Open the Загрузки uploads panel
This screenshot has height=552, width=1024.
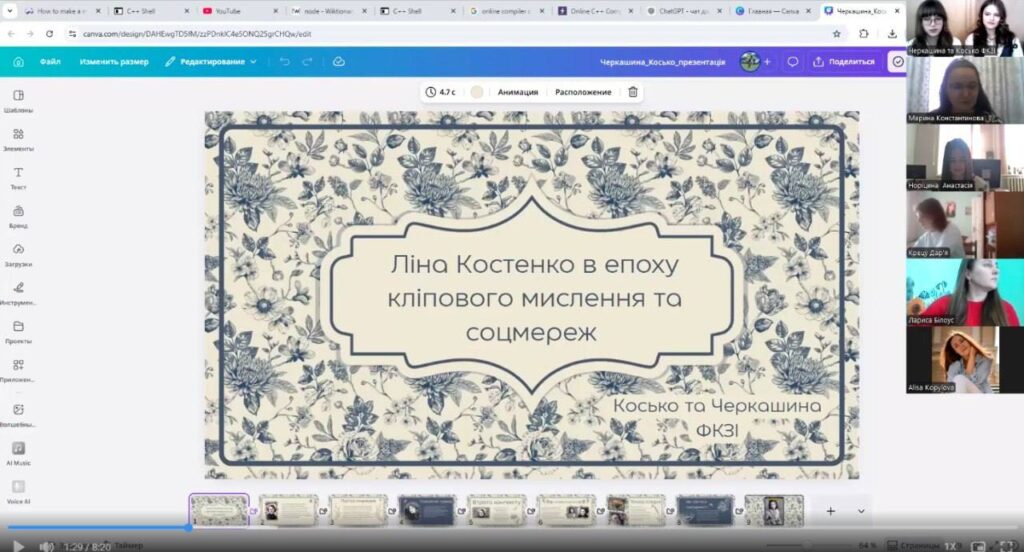point(18,255)
